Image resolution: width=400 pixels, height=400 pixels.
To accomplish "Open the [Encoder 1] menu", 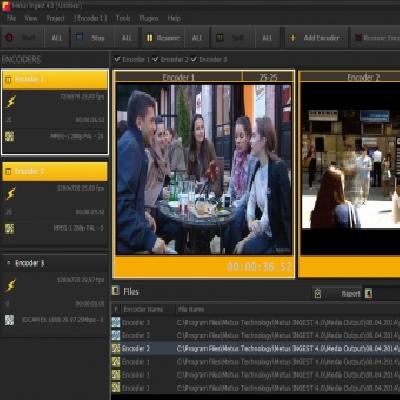I will pos(90,18).
